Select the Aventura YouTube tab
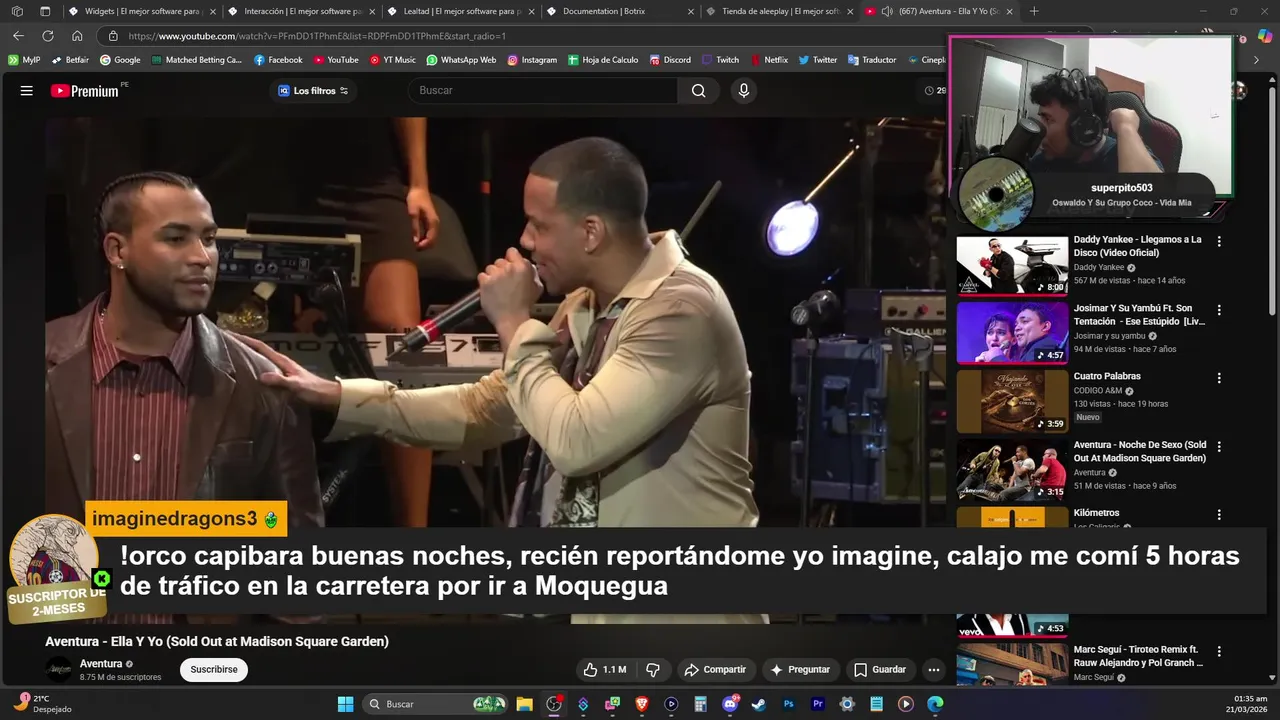Image resolution: width=1280 pixels, height=720 pixels. click(938, 11)
